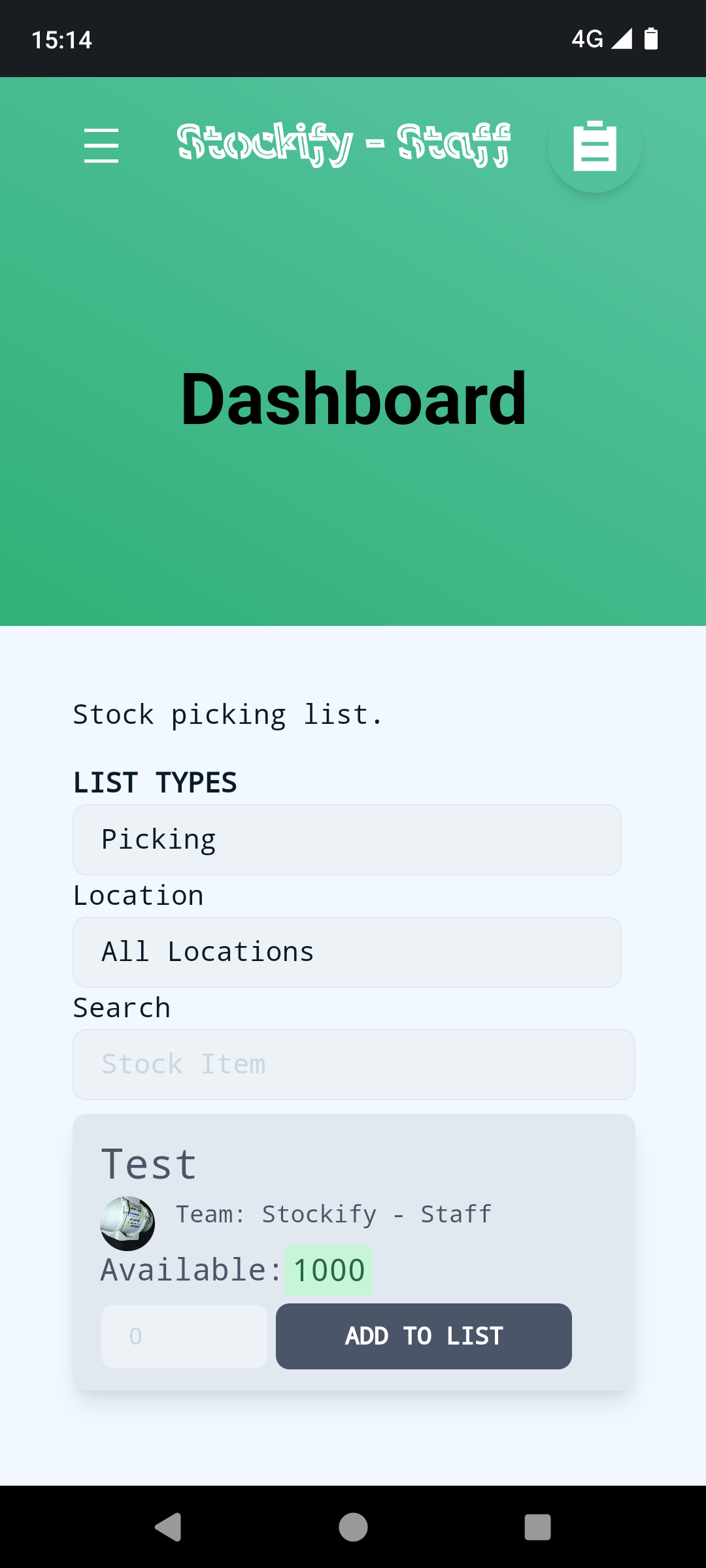
Task: Tap the green Available 1000 badge
Action: 329,1270
